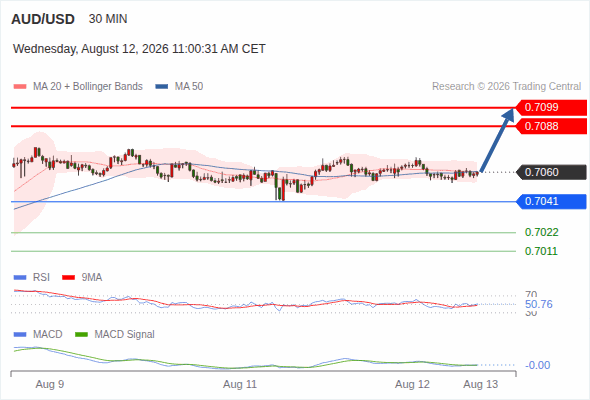The image size is (590, 400).
Task: Click the red 9MA legend swatch
Action: pos(68,278)
